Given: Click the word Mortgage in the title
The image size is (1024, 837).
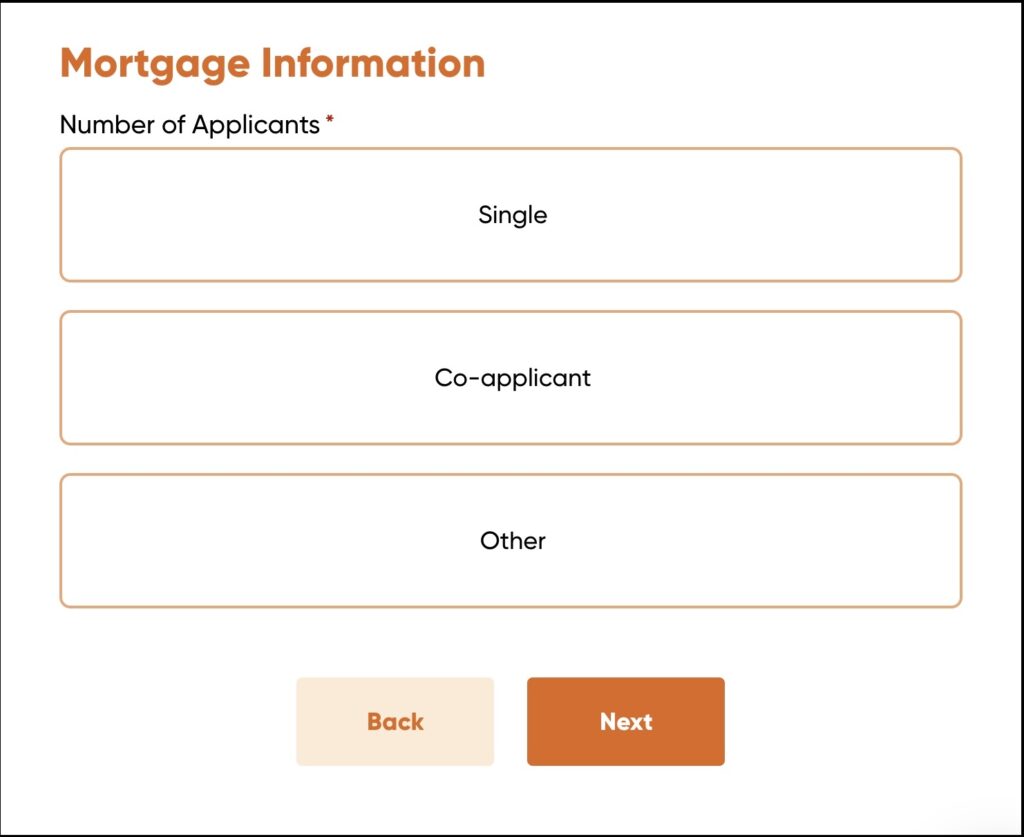Looking at the screenshot, I should tap(155, 63).
